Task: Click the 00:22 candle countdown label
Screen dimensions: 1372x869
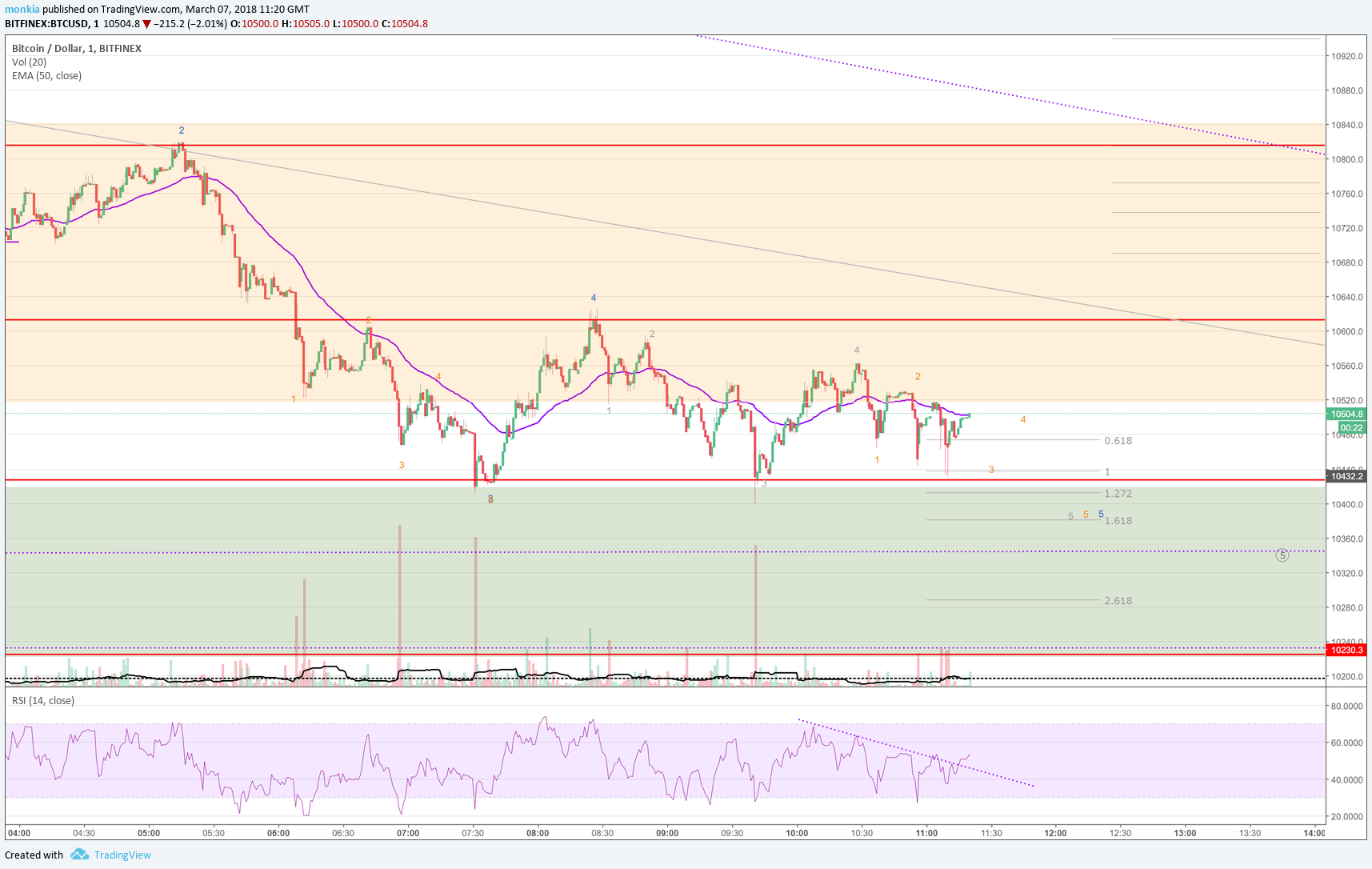Action: (x=1351, y=427)
